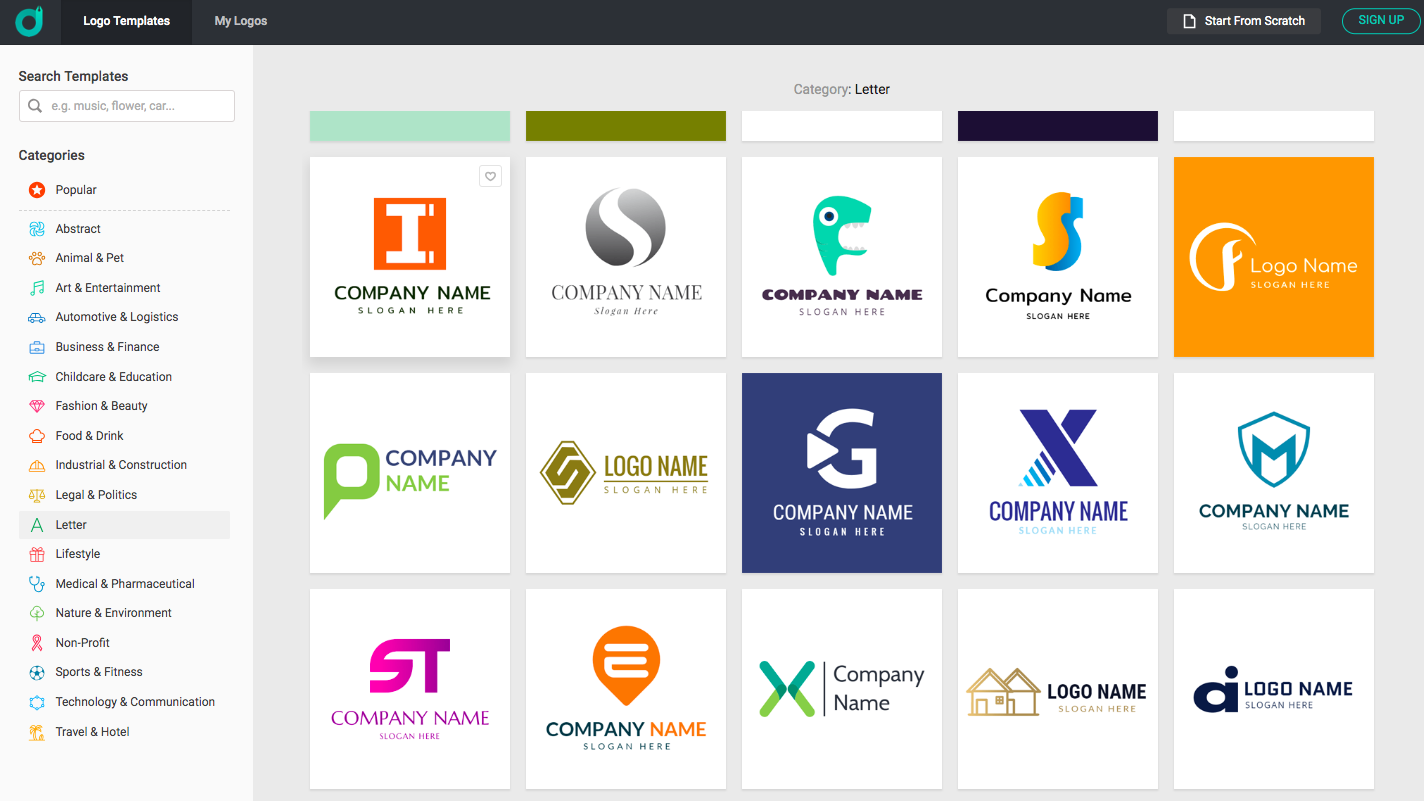The height and width of the screenshot is (801, 1424).
Task: Open the My Logos tab
Action: click(240, 20)
